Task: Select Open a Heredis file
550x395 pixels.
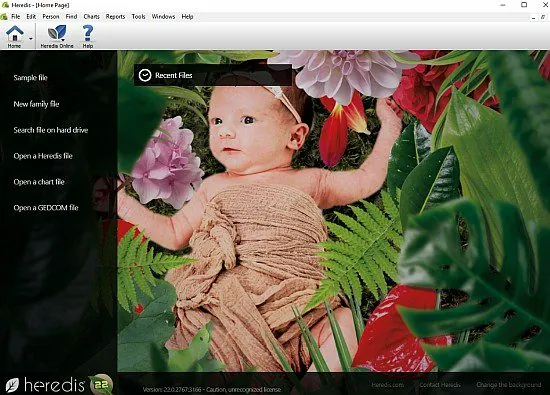Action: point(43,156)
